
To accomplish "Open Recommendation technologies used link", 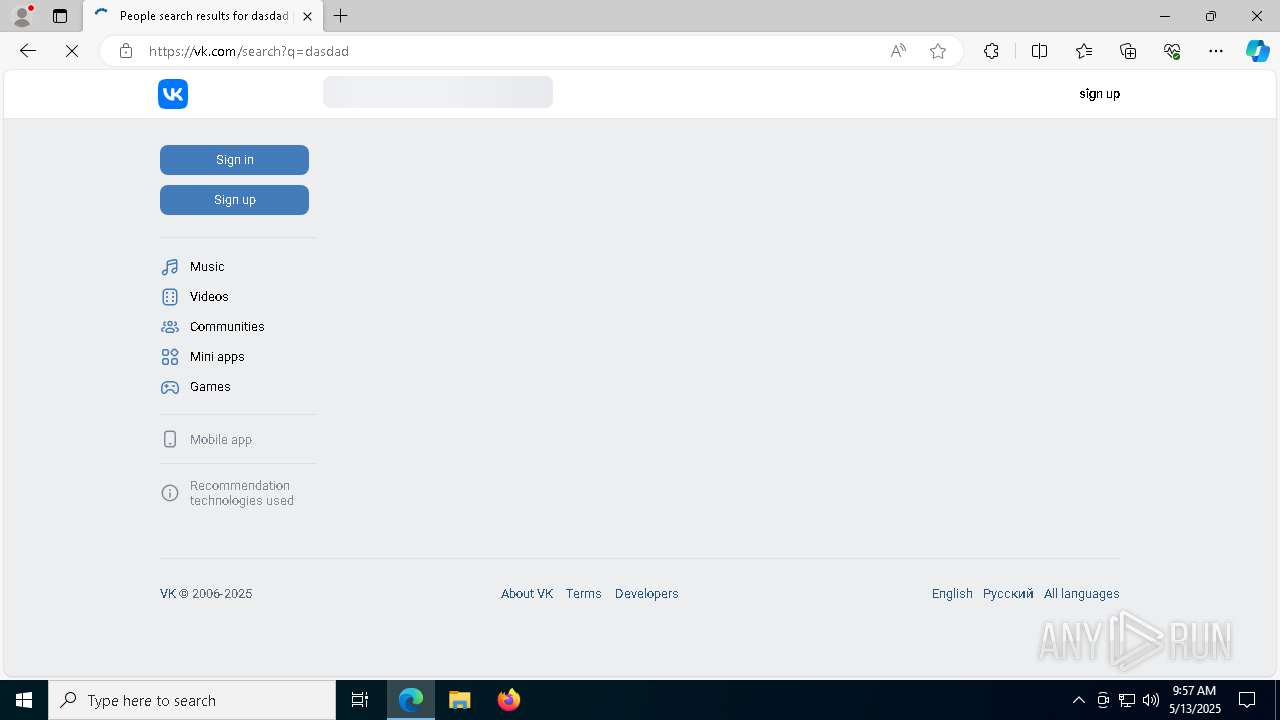I will [x=241, y=493].
